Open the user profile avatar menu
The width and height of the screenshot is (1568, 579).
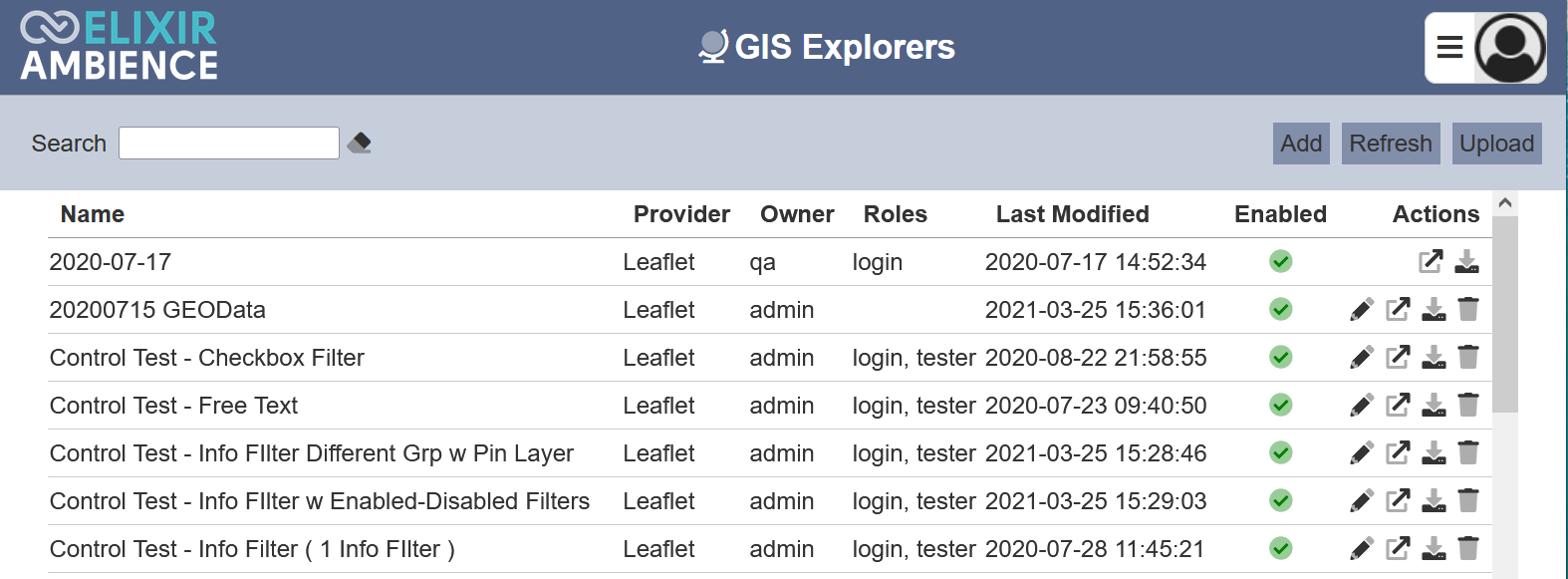pos(1510,47)
